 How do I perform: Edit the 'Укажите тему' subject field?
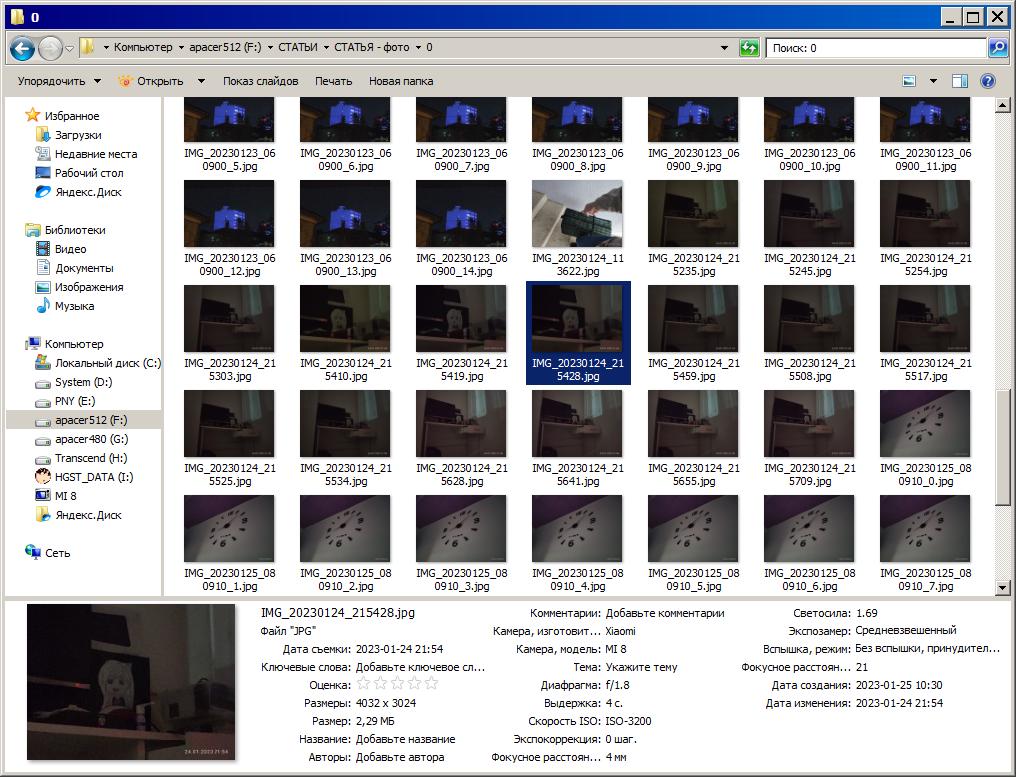(x=641, y=667)
